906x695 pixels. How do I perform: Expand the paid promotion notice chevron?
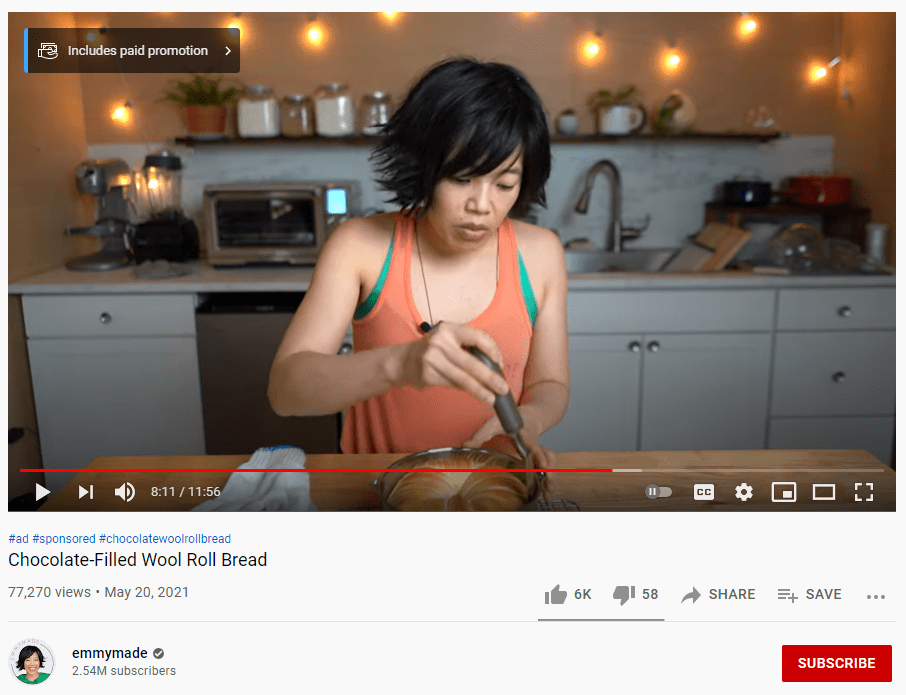pos(228,51)
